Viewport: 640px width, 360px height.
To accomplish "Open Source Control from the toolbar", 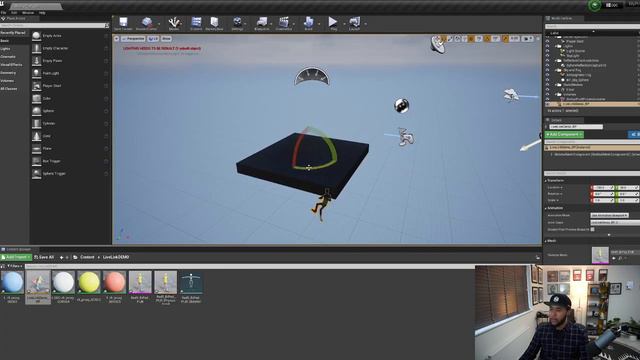I will pyautogui.click(x=146, y=24).
